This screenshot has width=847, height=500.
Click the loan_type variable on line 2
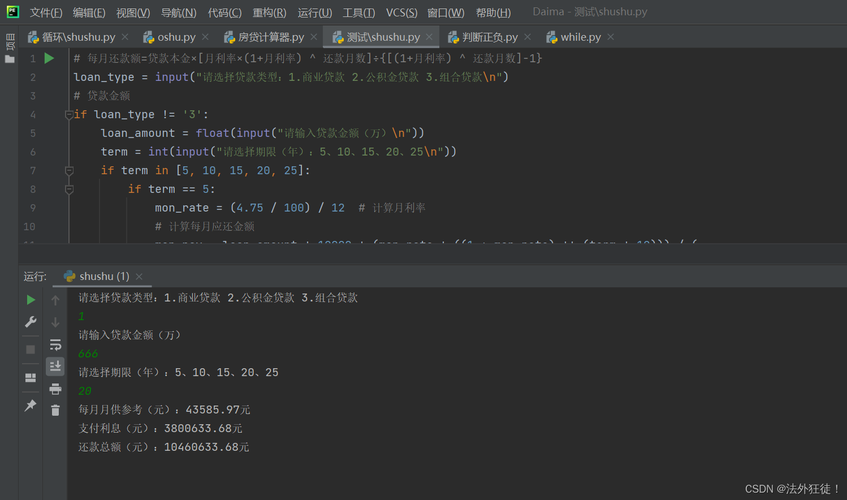click(x=104, y=77)
